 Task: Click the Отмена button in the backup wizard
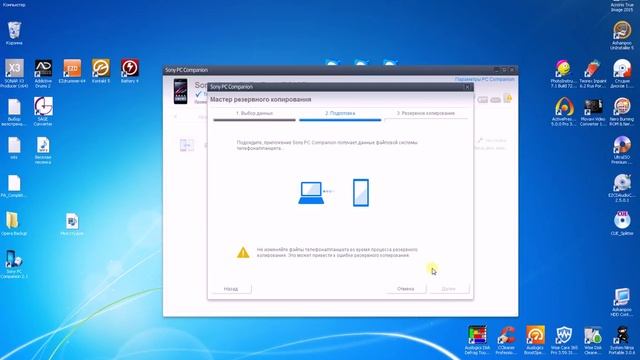405,289
